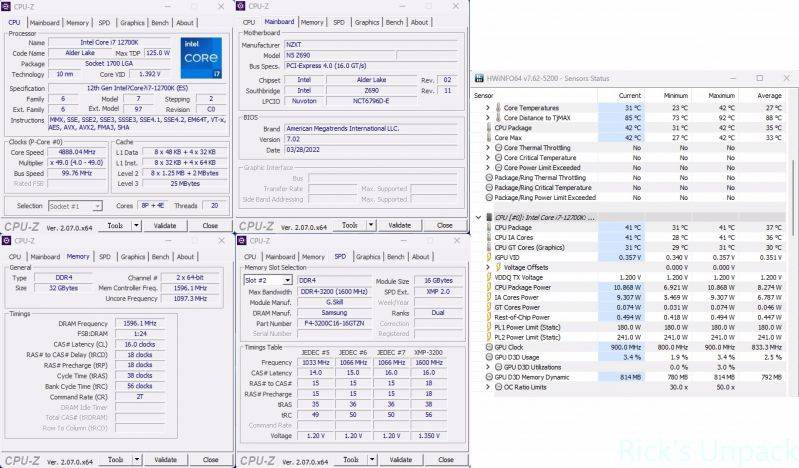This screenshot has height=468, width=799.
Task: Open Bench tab in the Mainboard CPU-Z window
Action: (394, 22)
